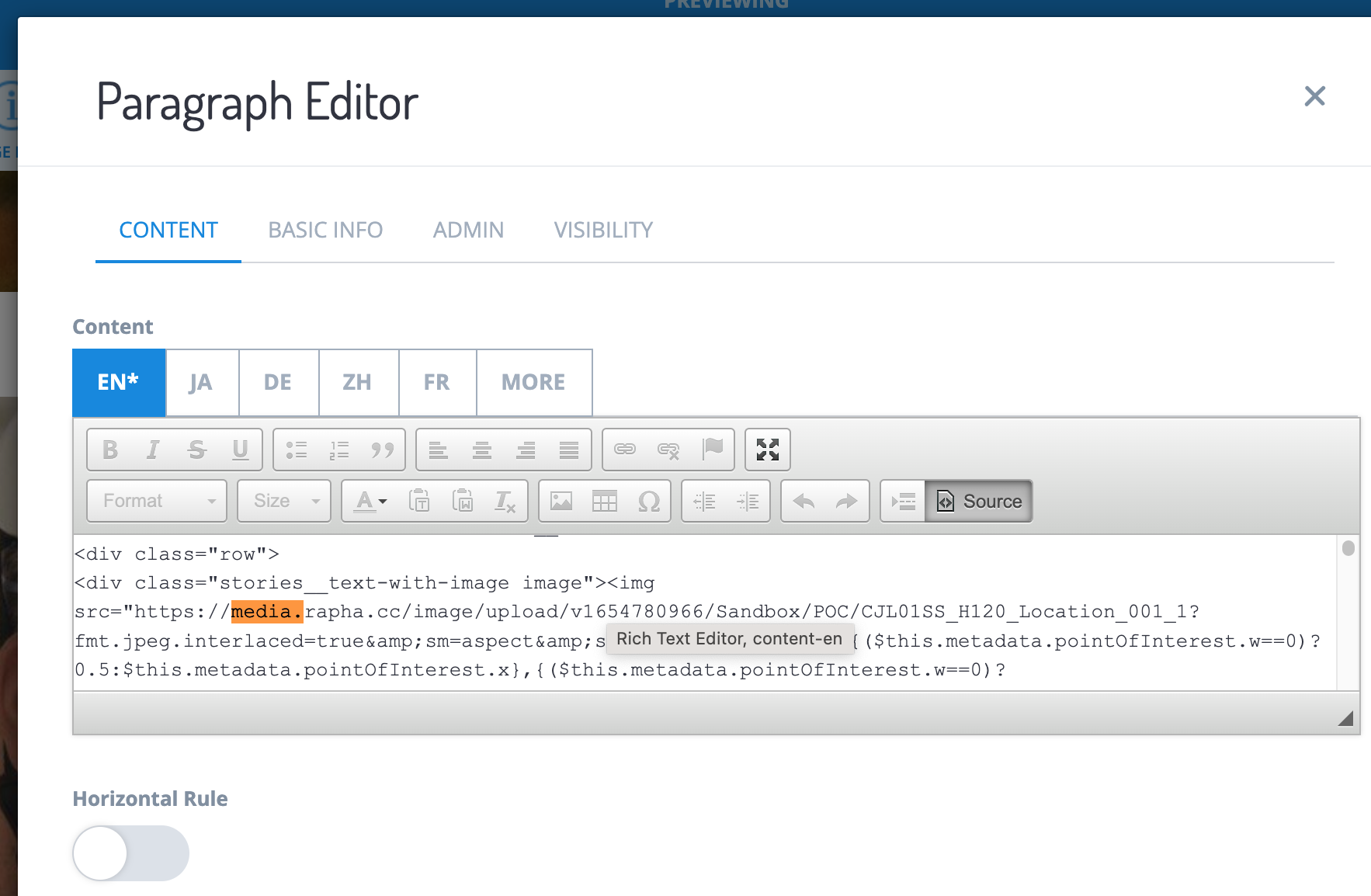
Task: Open the text color dropdown
Action: (x=370, y=502)
